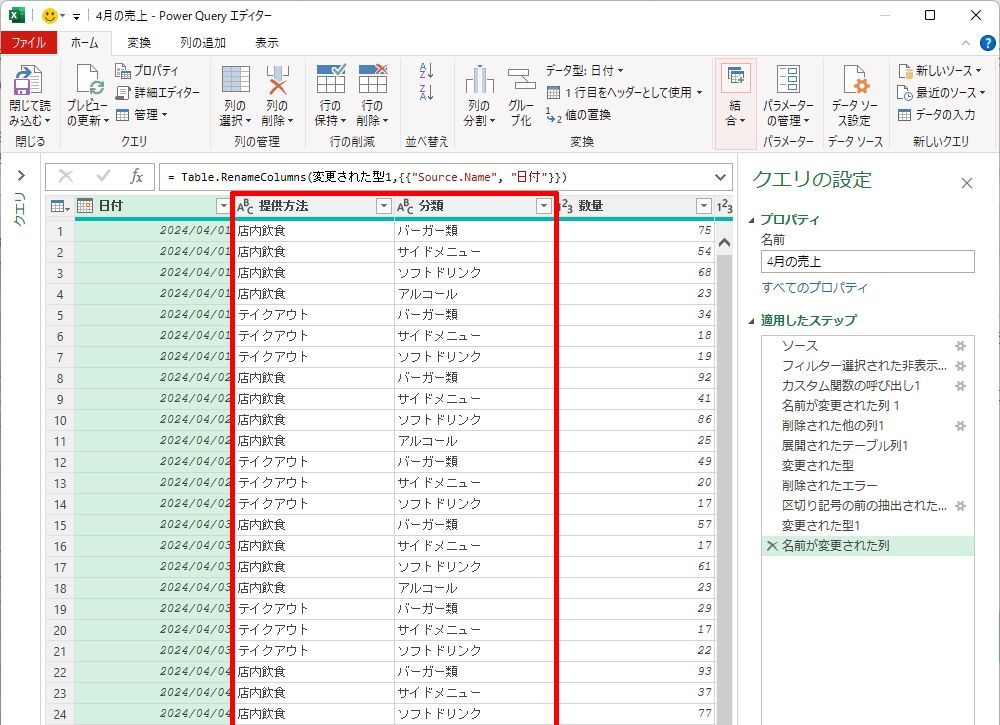Expand the クエリ navigation pane
The height and width of the screenshot is (725, 1000).
pyautogui.click(x=19, y=176)
